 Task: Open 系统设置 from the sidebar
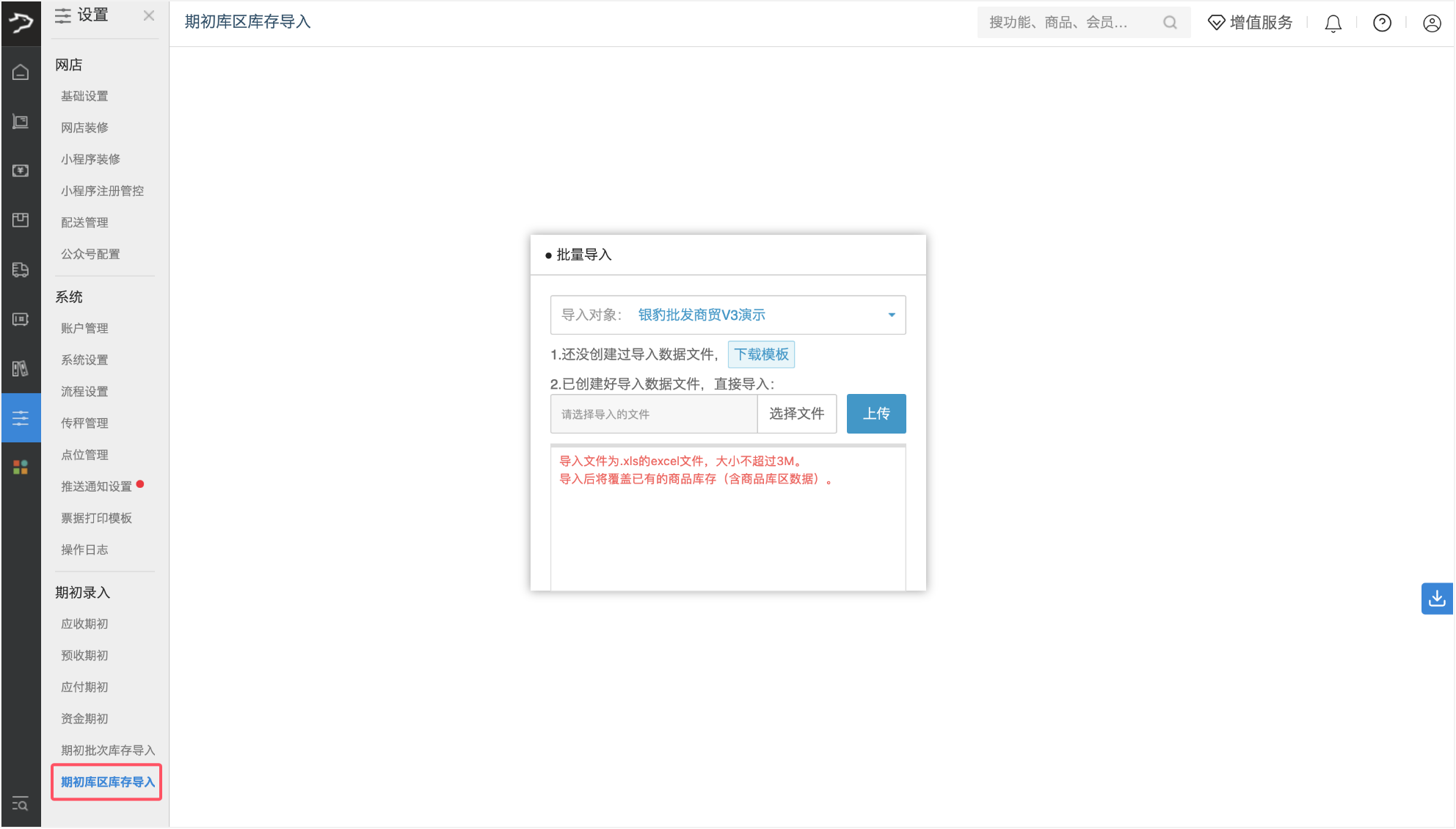pyautogui.click(x=83, y=359)
